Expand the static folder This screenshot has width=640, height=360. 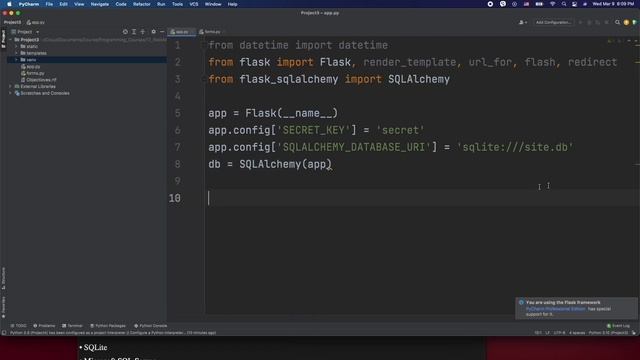click(x=17, y=47)
